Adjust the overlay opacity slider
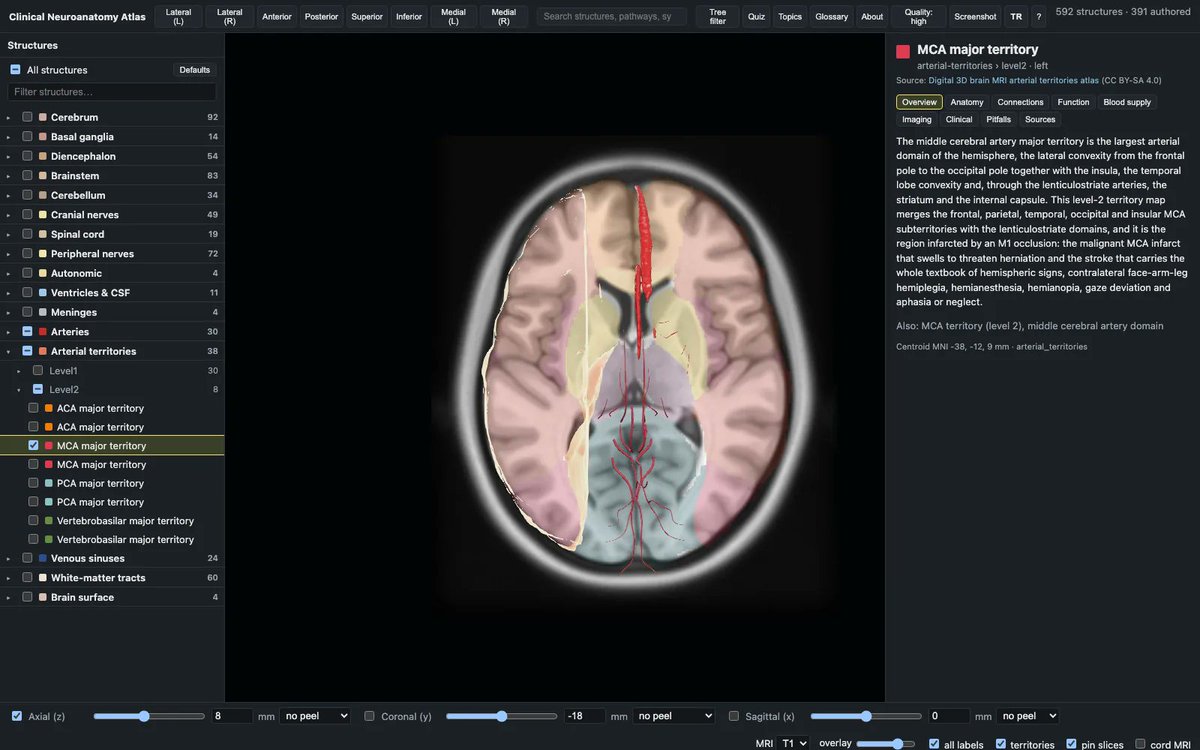Screen dimensions: 1200x750 (886, 743)
